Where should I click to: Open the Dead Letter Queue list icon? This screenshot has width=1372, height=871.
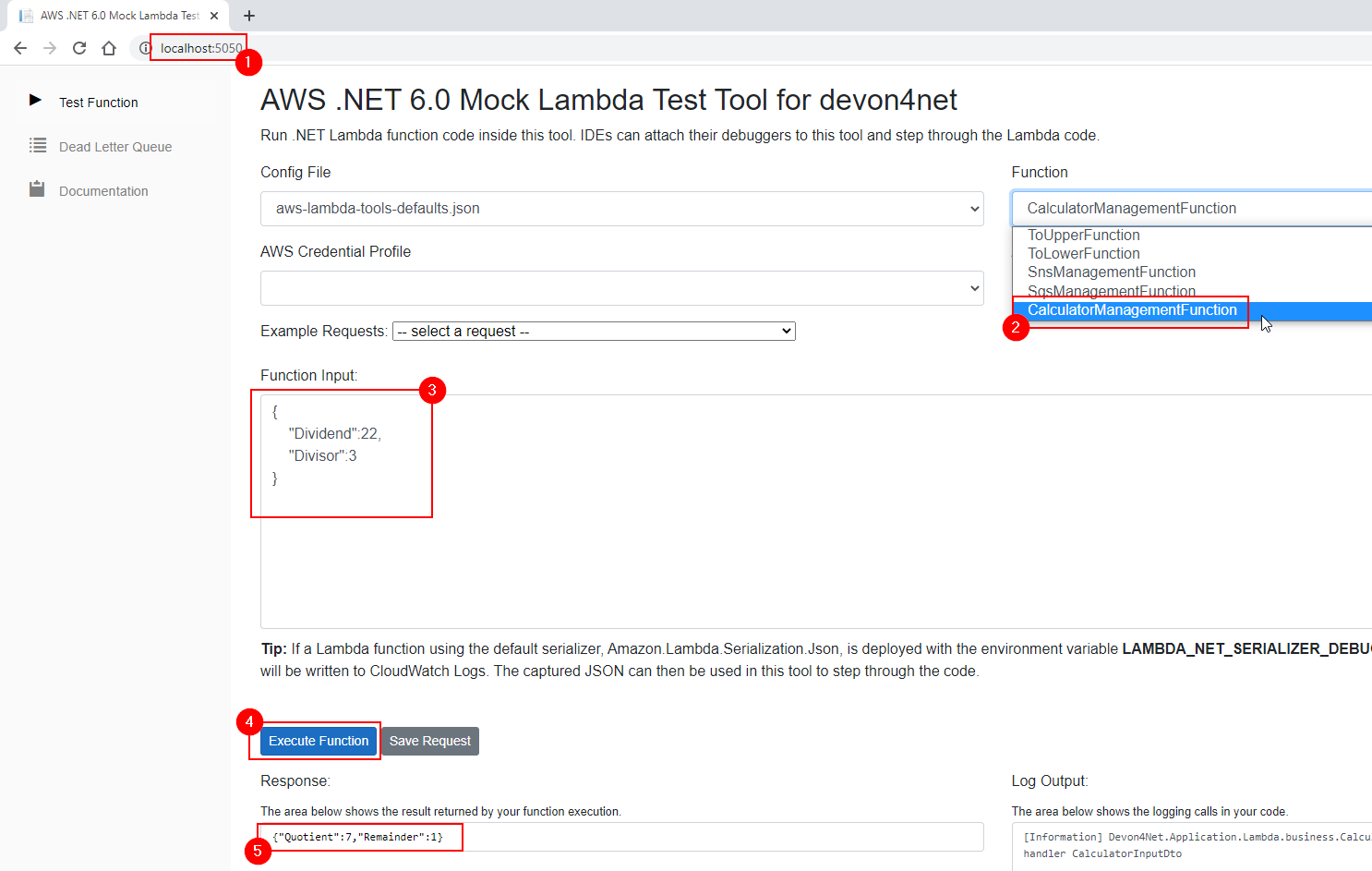tap(38, 146)
